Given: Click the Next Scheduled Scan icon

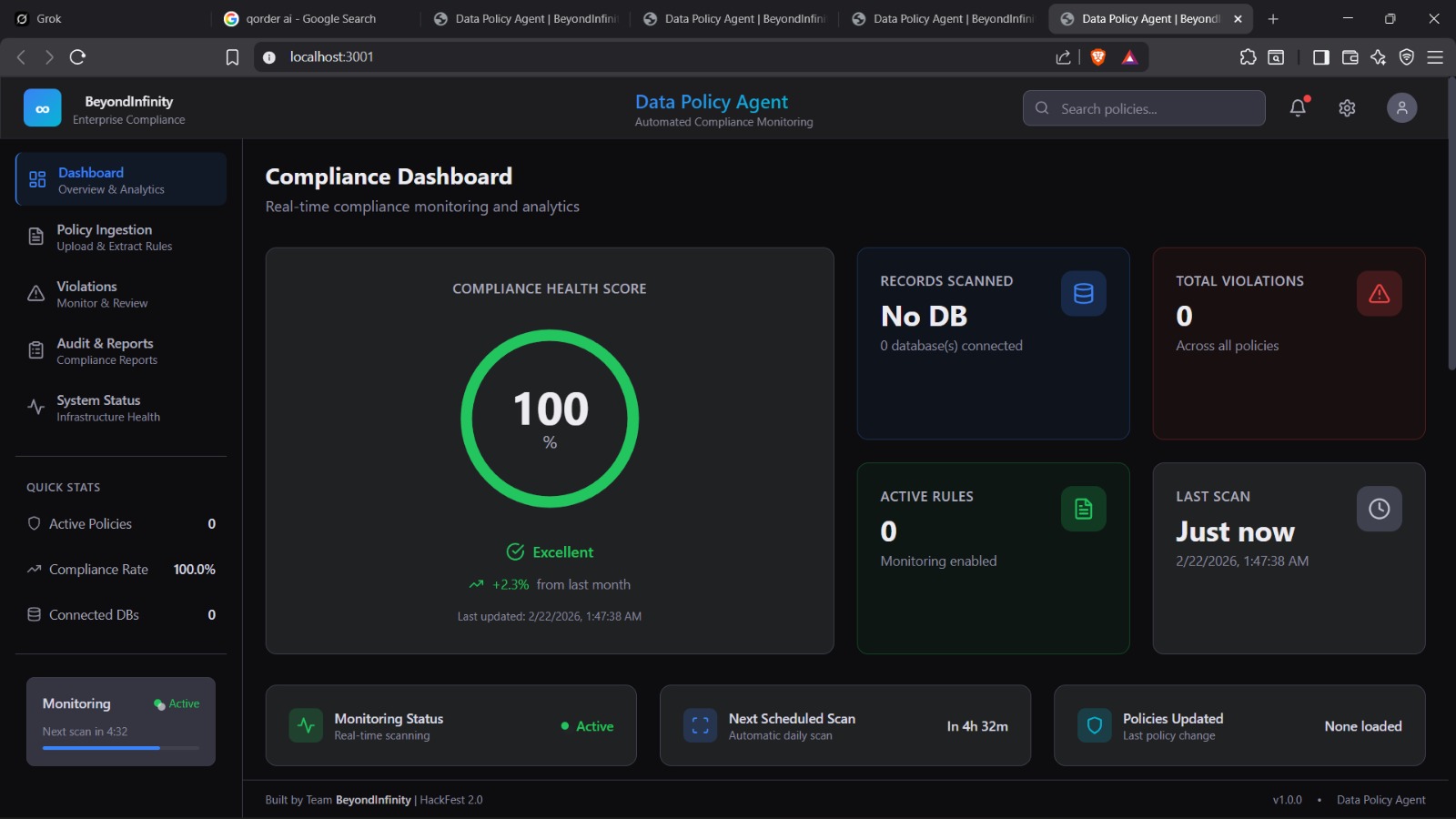Looking at the screenshot, I should pos(700,726).
